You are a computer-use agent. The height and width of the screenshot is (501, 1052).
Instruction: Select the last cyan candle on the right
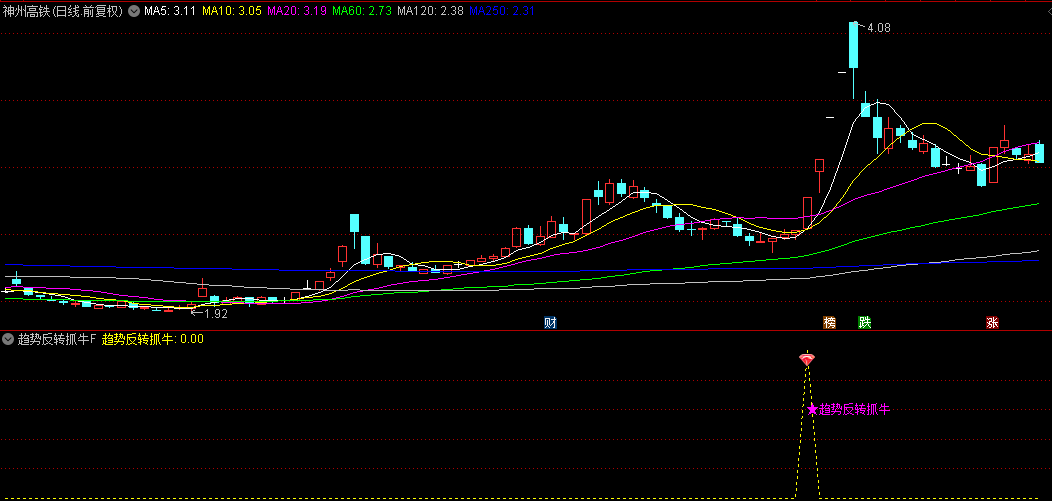(x=1039, y=153)
